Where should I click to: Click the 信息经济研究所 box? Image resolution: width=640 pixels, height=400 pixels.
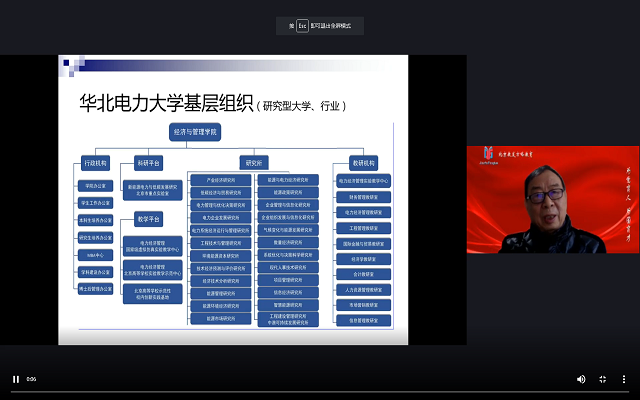coord(288,293)
